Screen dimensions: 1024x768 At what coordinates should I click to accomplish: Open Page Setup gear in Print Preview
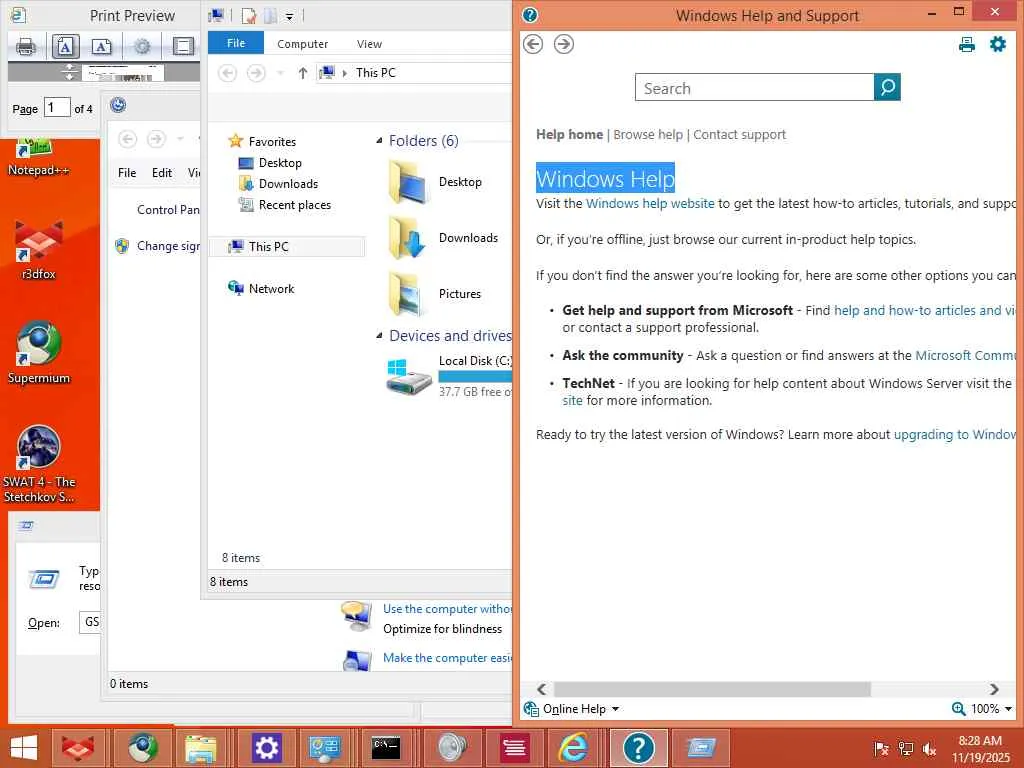(x=142, y=46)
